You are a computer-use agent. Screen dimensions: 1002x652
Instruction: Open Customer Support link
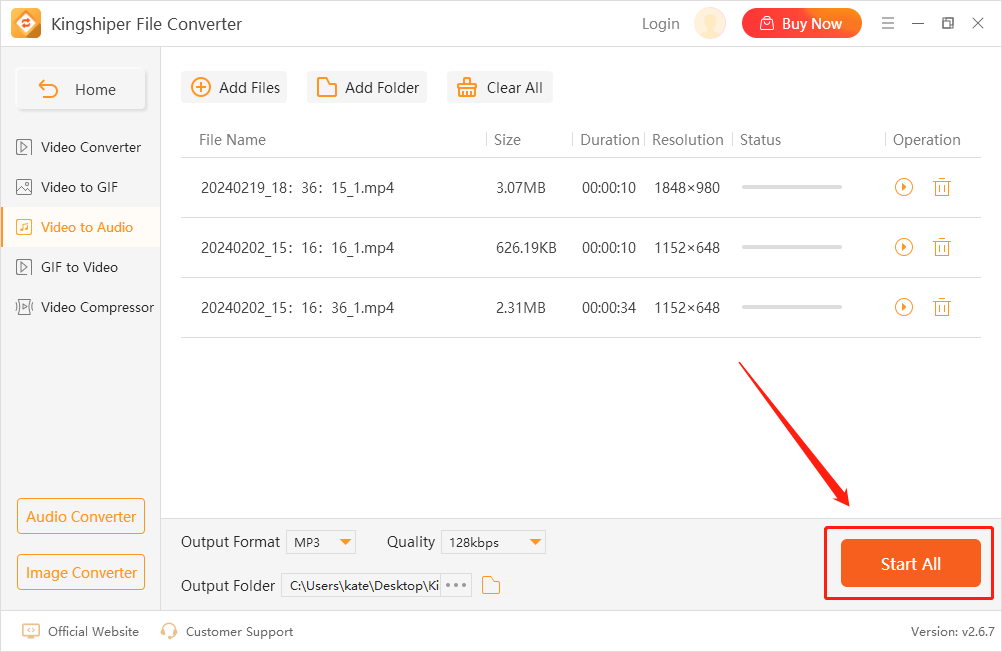click(227, 632)
